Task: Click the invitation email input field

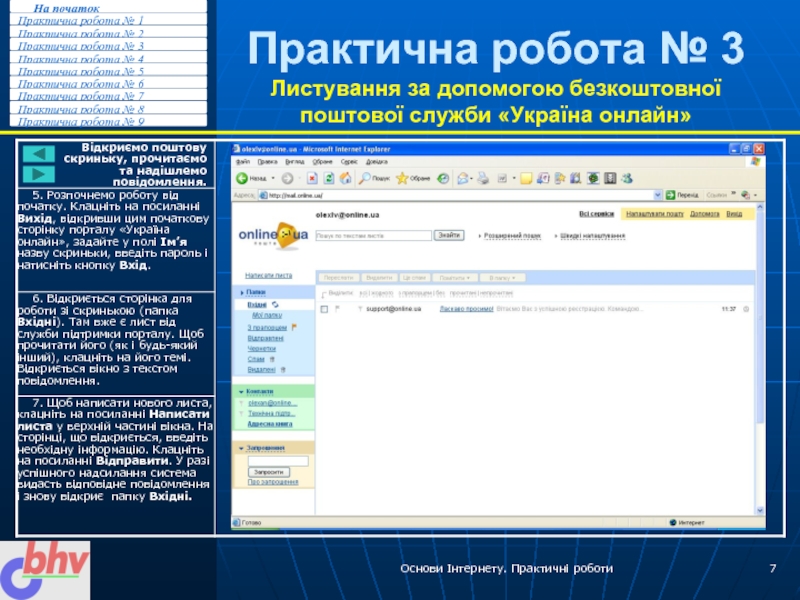Action: pyautogui.click(x=278, y=461)
